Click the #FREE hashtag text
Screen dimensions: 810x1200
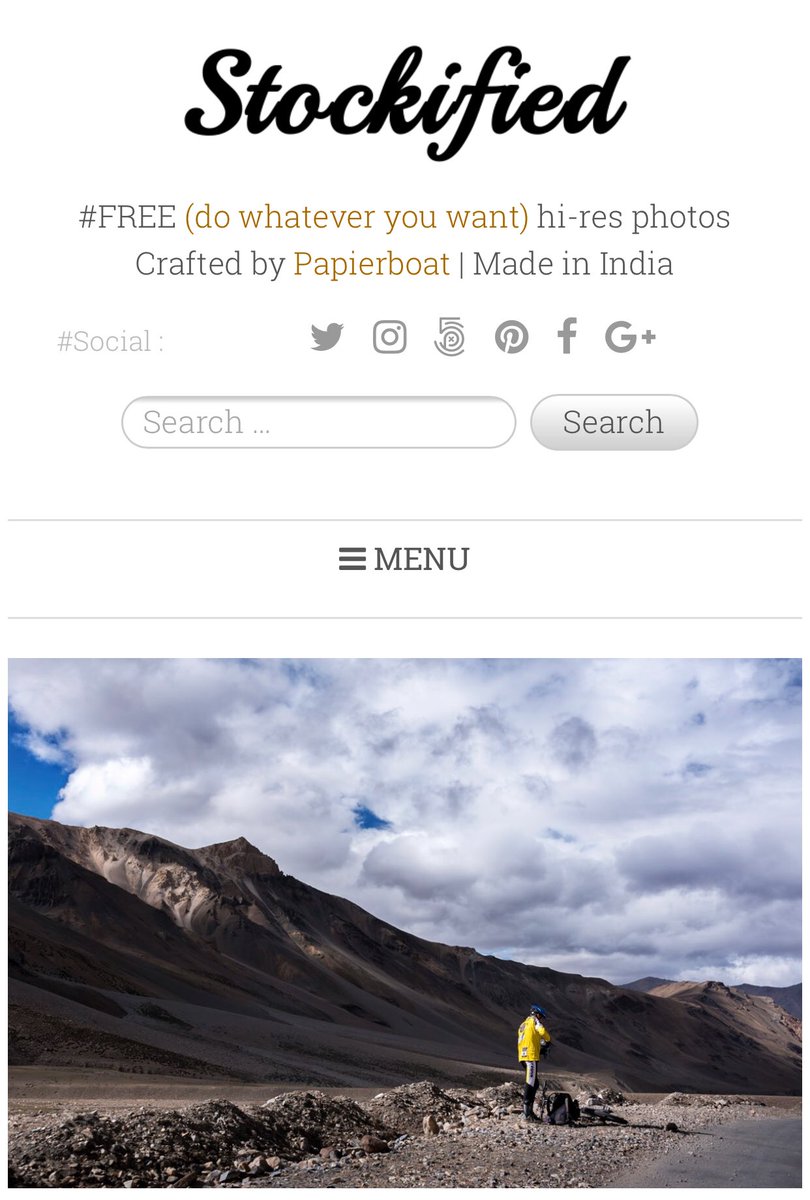tap(127, 217)
